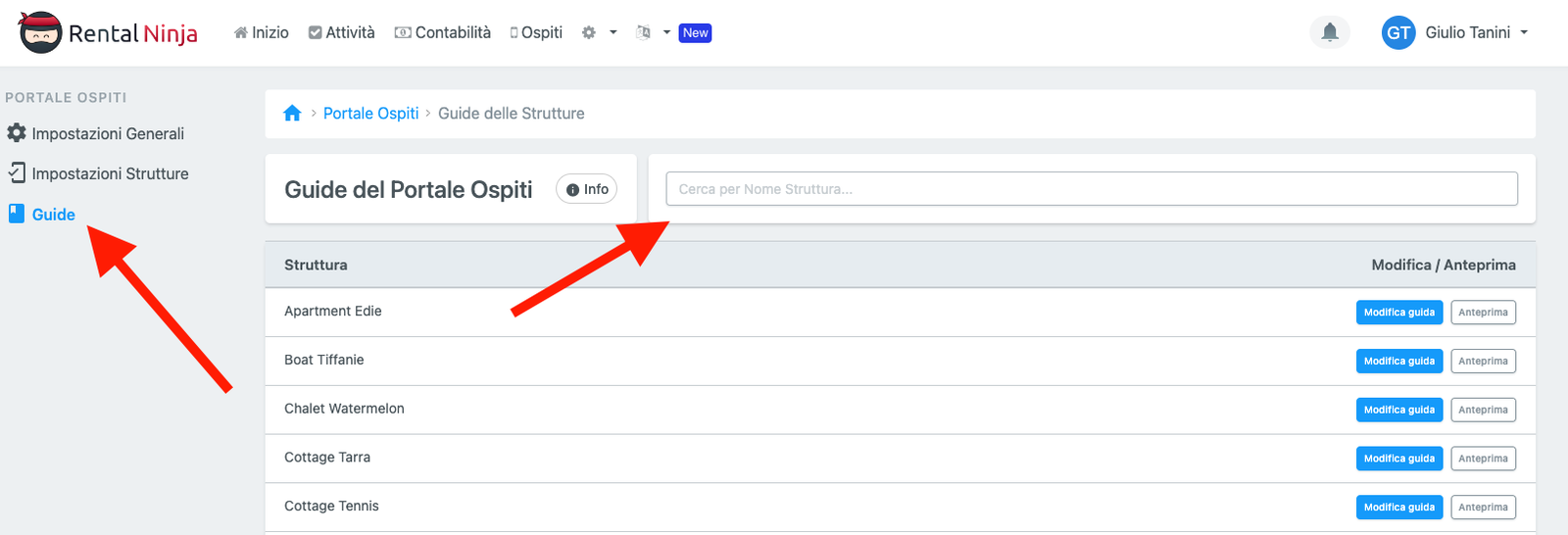Click the Impostazioni Generali gear icon
This screenshot has width=1568, height=535.
coord(17,133)
